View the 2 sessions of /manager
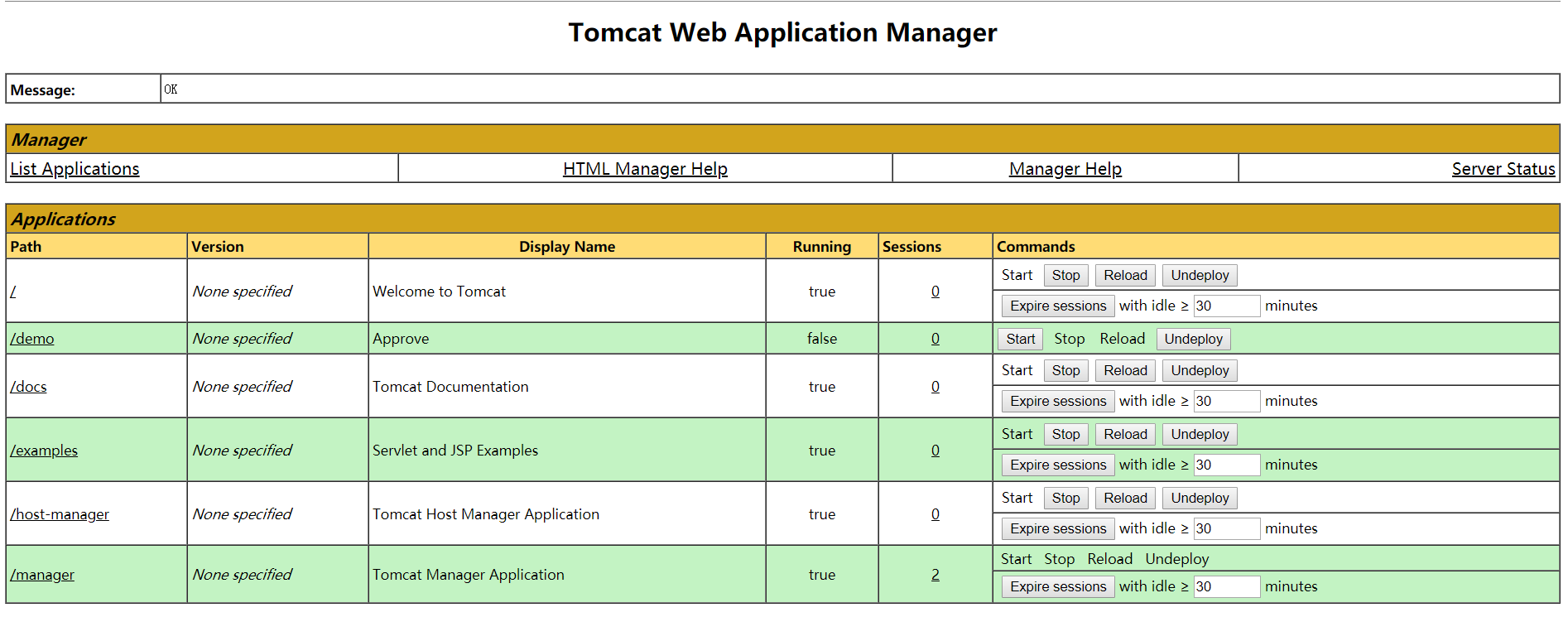Screen dimensions: 1568x617 point(936,575)
